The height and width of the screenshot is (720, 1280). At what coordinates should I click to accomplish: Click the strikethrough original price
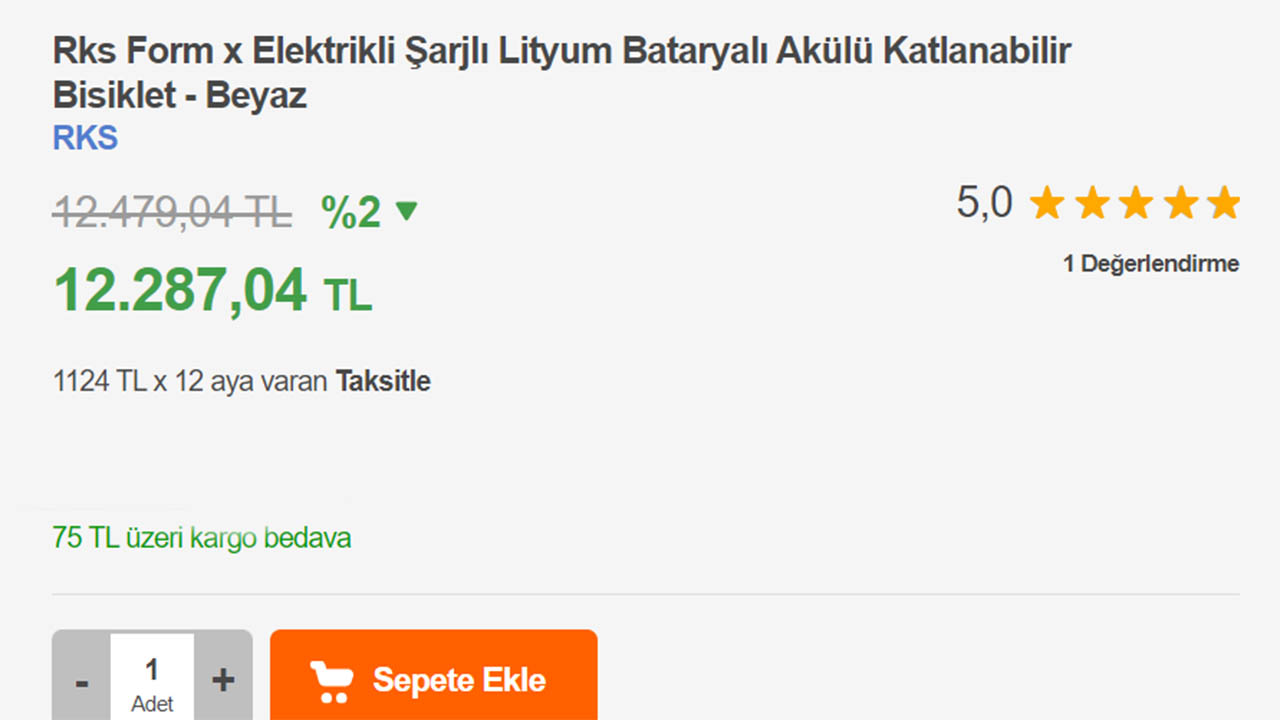pyautogui.click(x=171, y=210)
